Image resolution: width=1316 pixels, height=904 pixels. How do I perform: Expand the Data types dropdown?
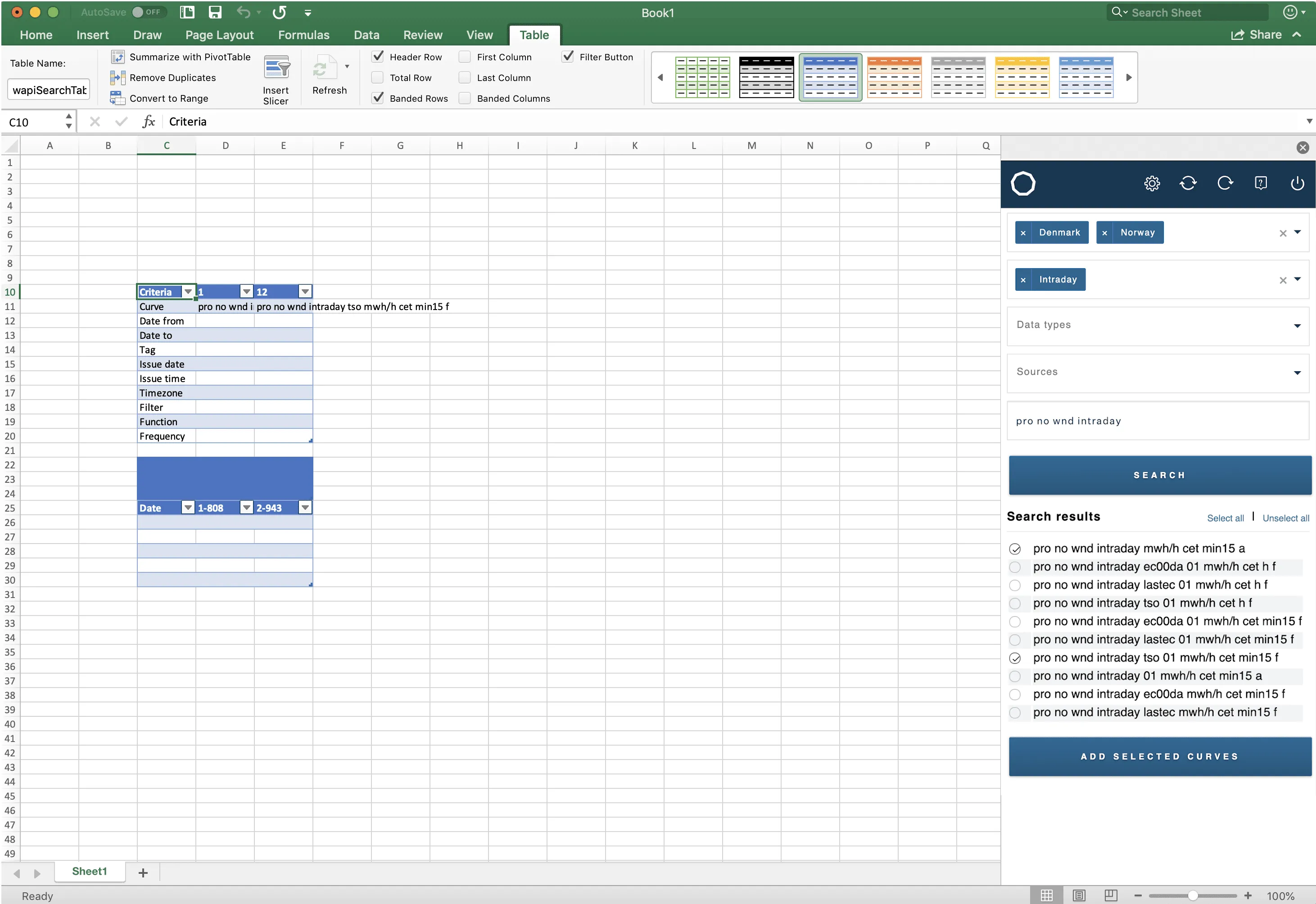pyautogui.click(x=1297, y=325)
